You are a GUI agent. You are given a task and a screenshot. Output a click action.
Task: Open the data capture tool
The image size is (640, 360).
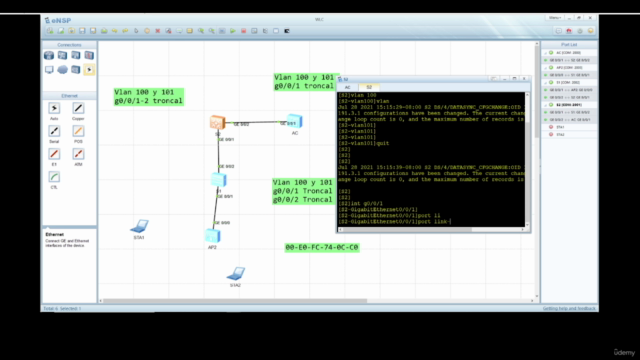pos(254,31)
